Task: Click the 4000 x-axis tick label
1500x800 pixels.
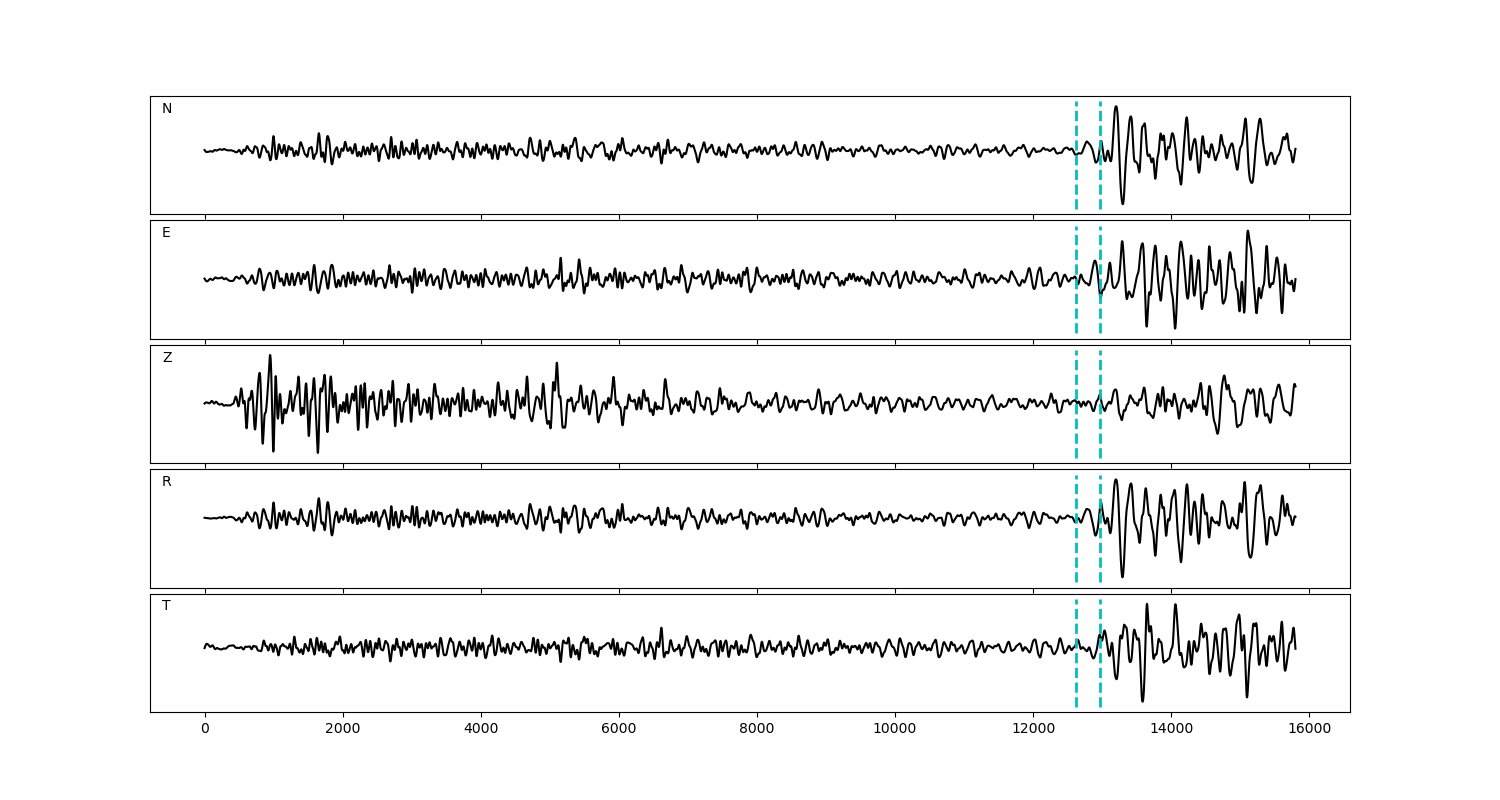Action: pyautogui.click(x=481, y=729)
